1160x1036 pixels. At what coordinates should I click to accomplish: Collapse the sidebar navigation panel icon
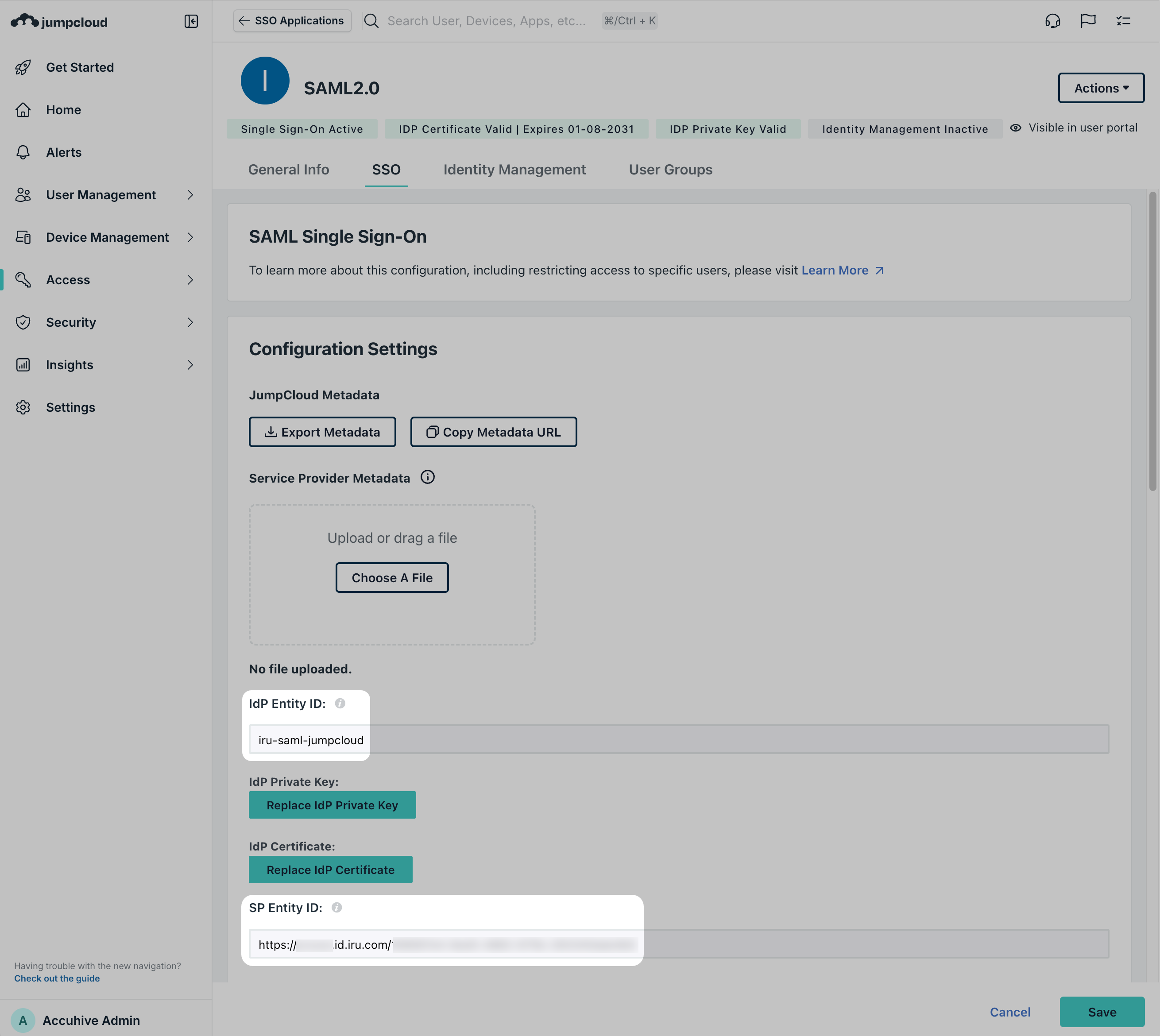point(191,21)
